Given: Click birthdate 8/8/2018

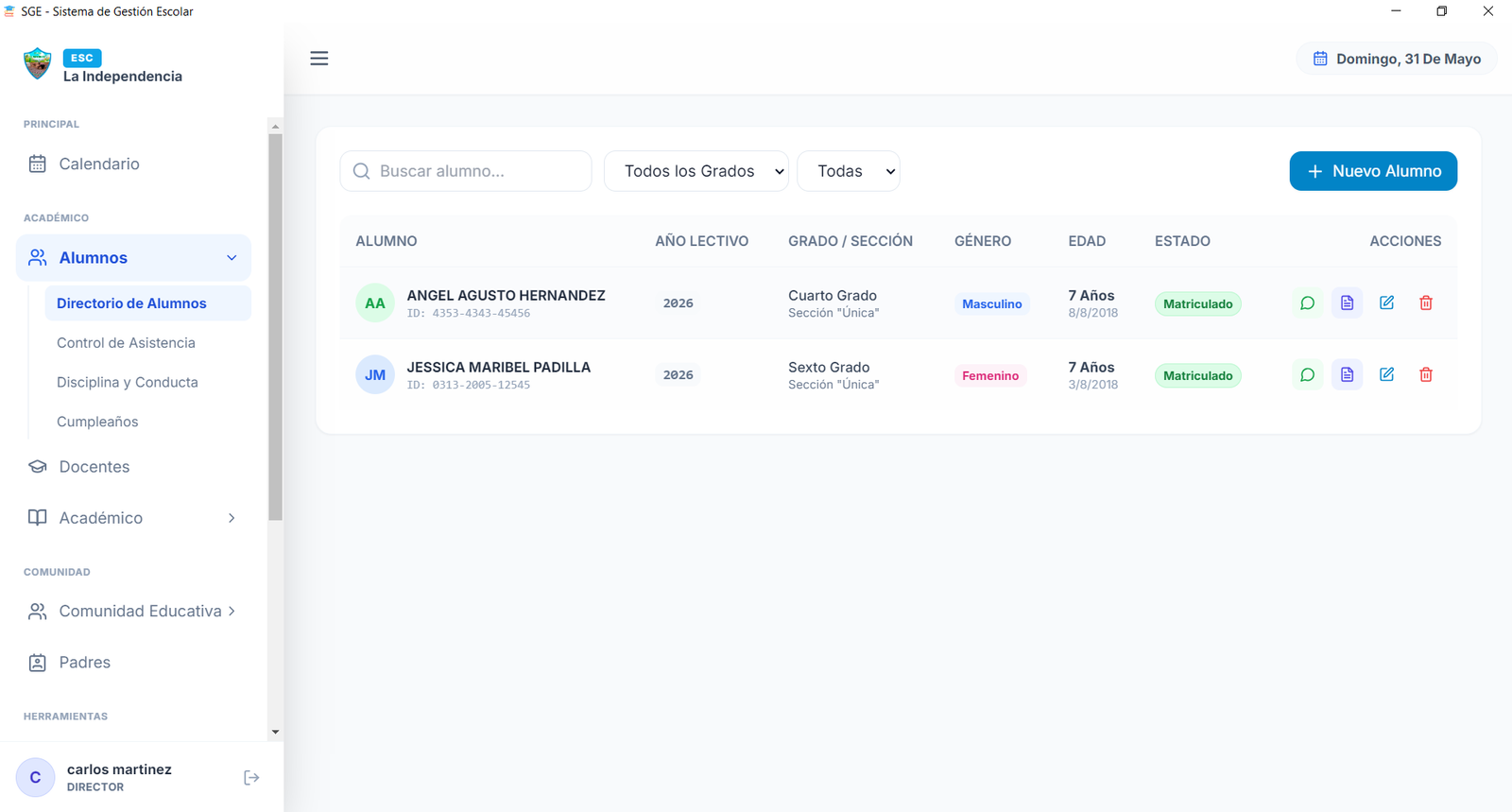Looking at the screenshot, I should click(x=1093, y=313).
